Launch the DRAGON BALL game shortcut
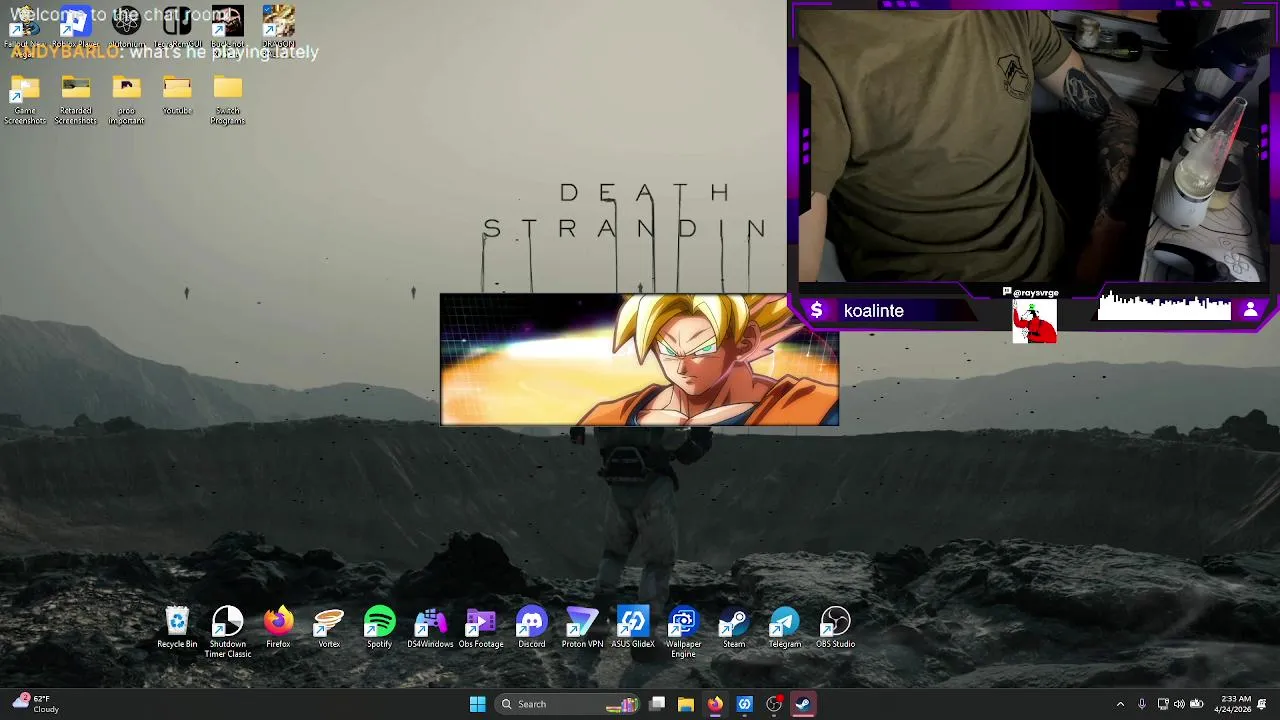This screenshot has height=720, width=1280. pyautogui.click(x=279, y=30)
